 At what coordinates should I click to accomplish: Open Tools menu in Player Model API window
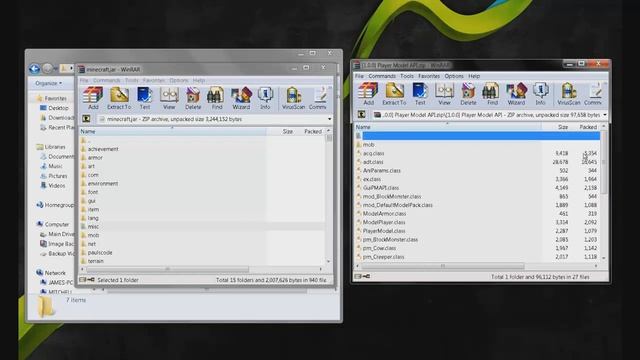[407, 76]
